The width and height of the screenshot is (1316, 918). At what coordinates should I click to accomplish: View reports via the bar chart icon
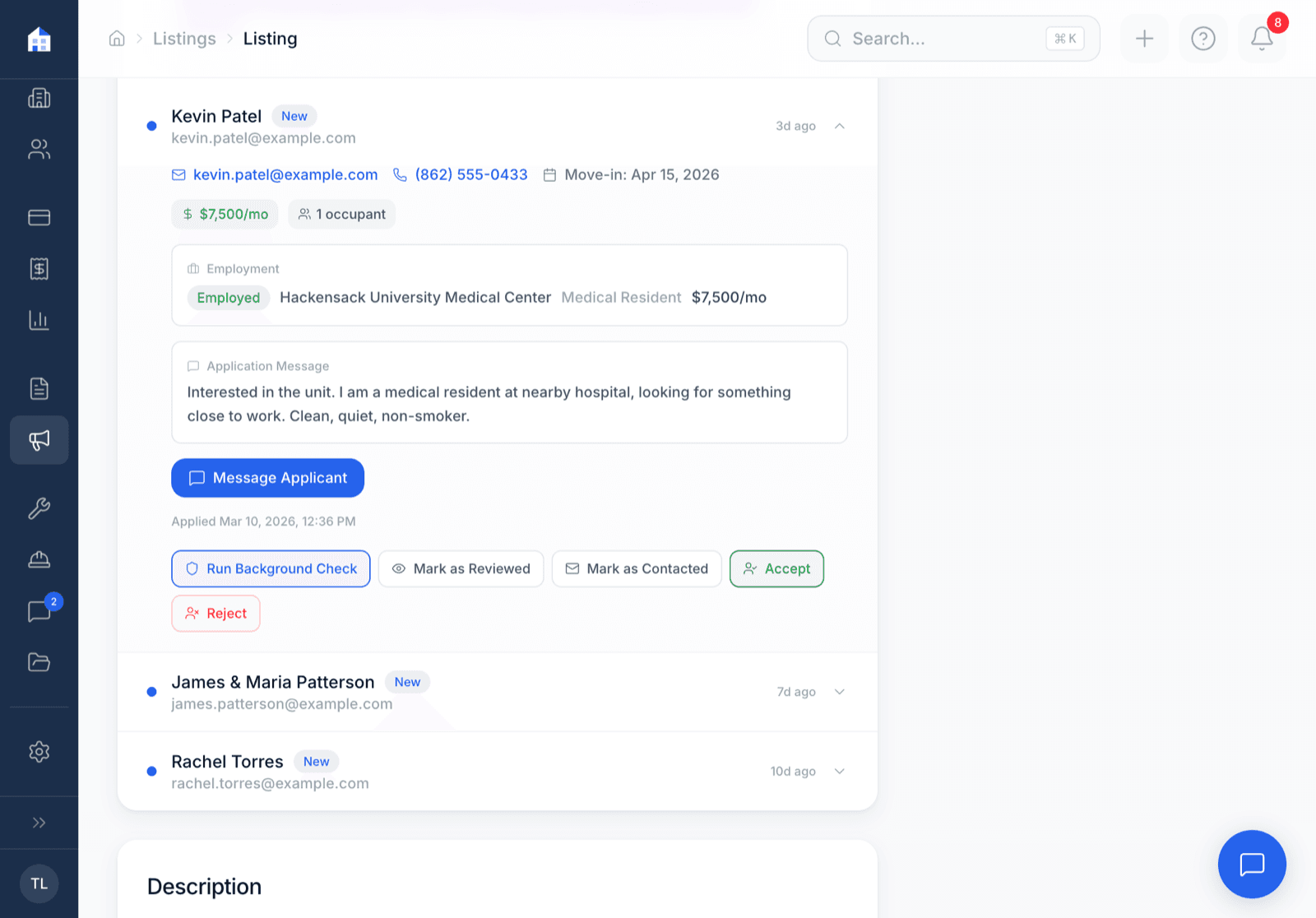(39, 320)
